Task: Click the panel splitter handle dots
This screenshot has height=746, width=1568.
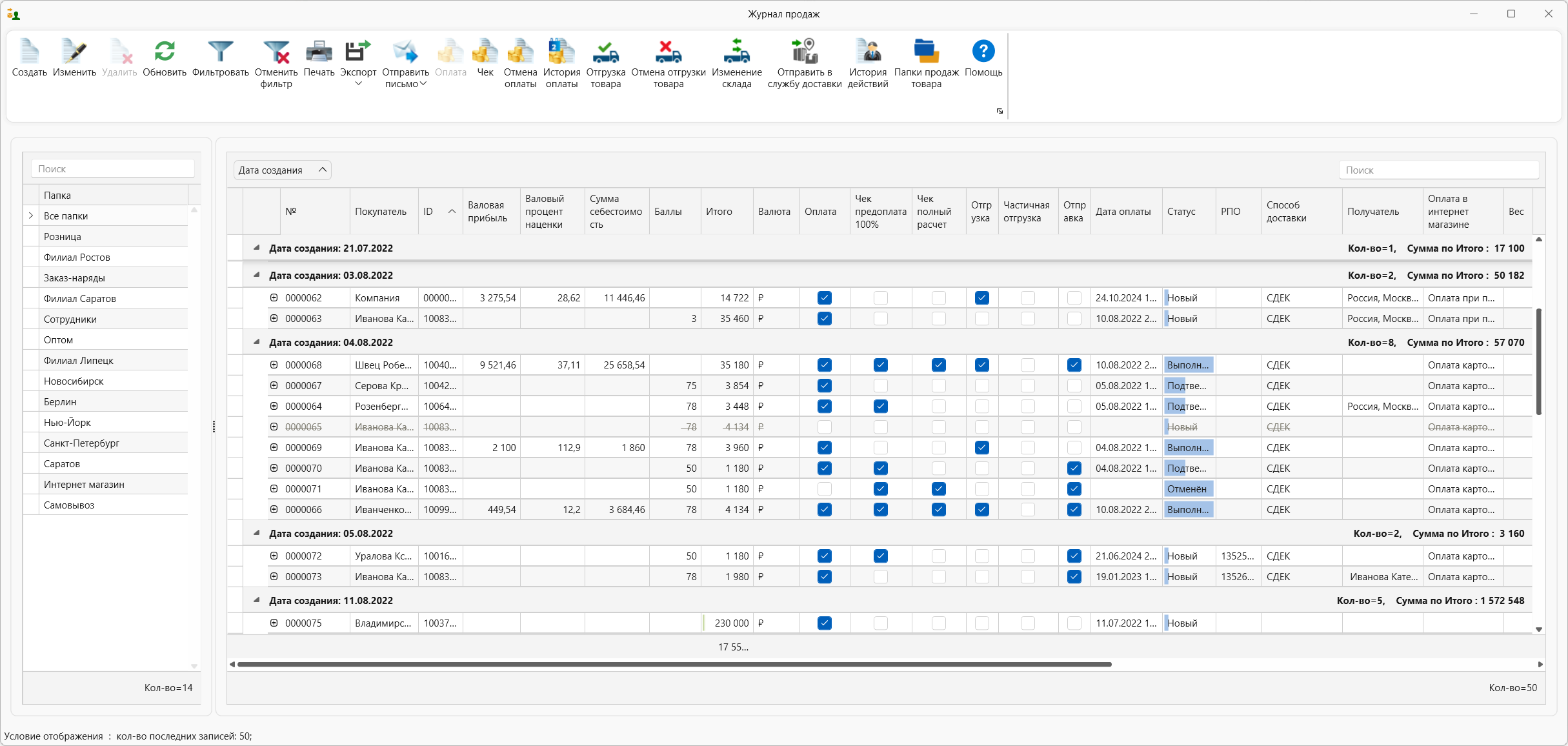Action: [214, 427]
